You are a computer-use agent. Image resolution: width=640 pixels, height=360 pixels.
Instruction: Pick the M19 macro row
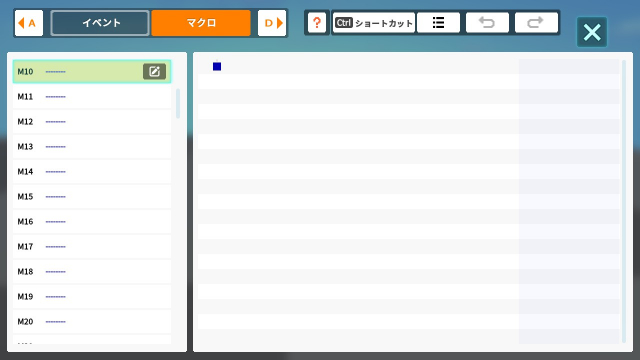coord(92,297)
